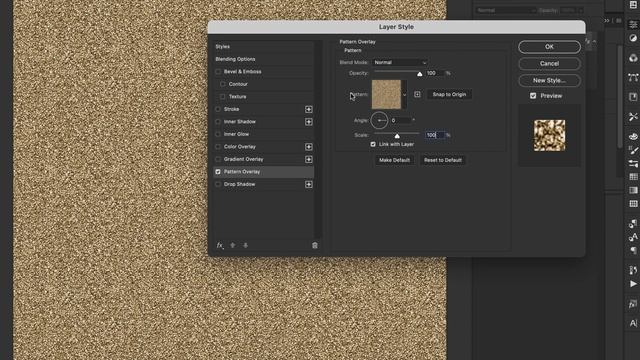Enable the Contour checkbox
The width and height of the screenshot is (640, 360).
coord(222,84)
